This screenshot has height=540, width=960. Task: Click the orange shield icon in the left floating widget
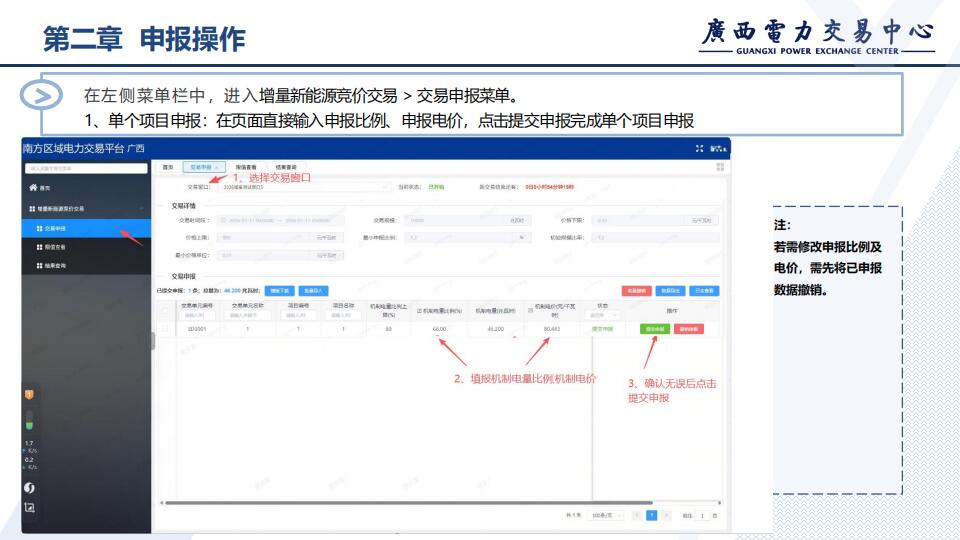[29, 394]
